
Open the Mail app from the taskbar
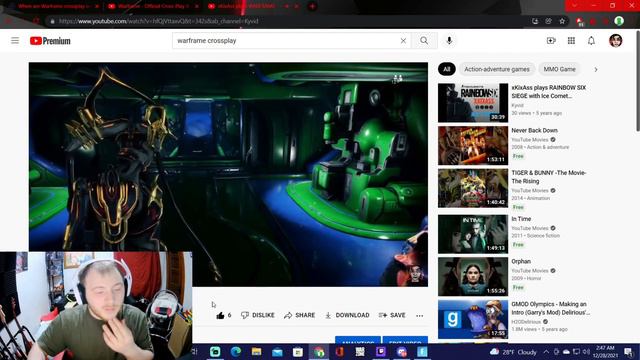tap(277, 351)
